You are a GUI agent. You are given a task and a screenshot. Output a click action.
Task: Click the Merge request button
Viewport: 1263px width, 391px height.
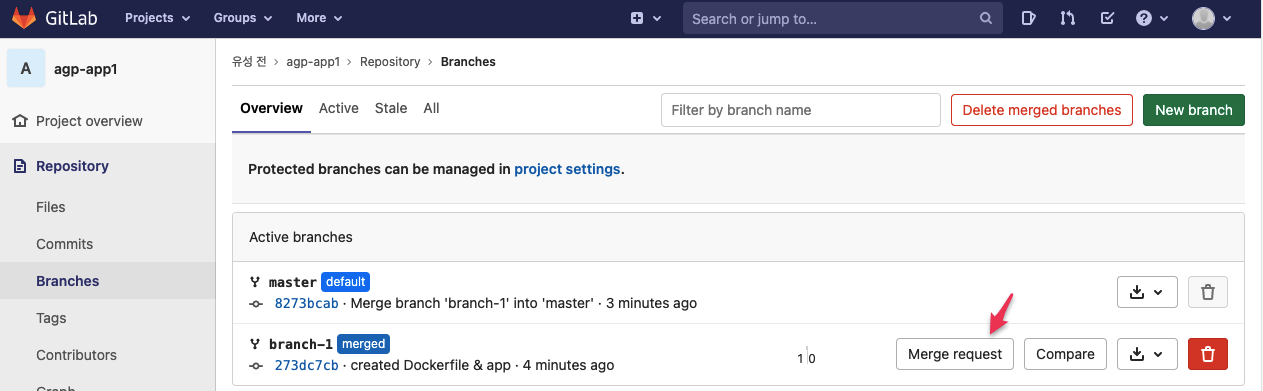tap(955, 354)
